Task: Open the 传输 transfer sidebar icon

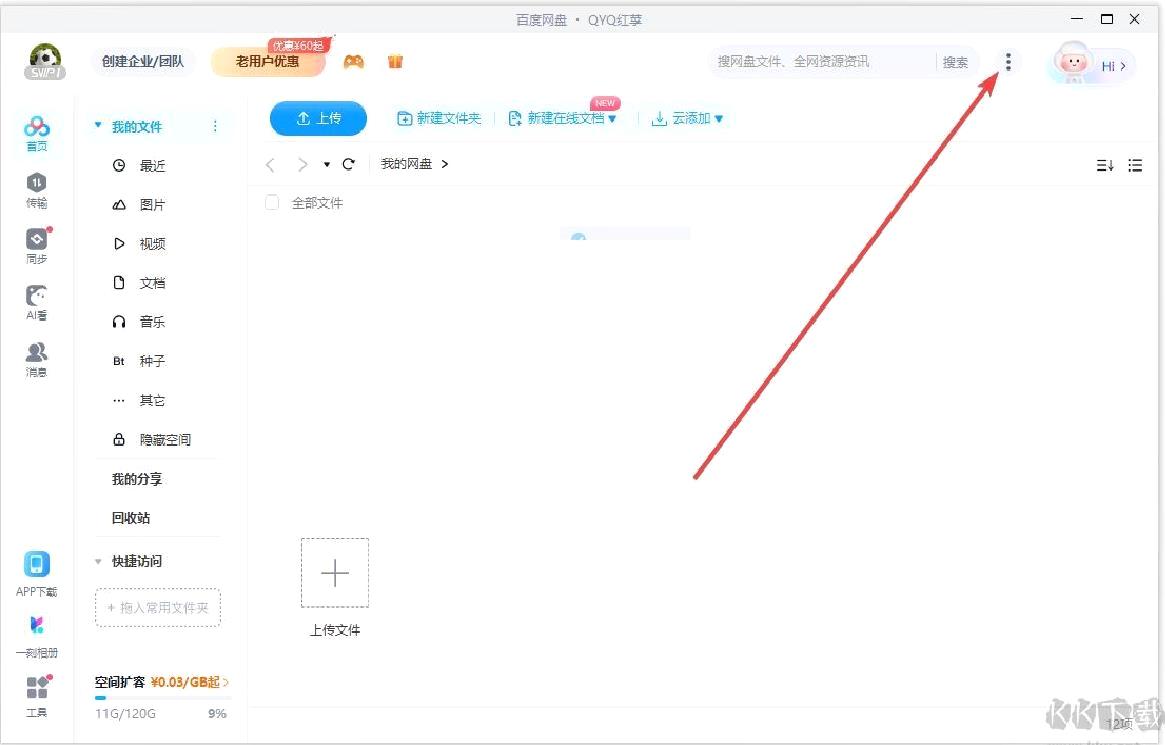Action: pyautogui.click(x=36, y=191)
